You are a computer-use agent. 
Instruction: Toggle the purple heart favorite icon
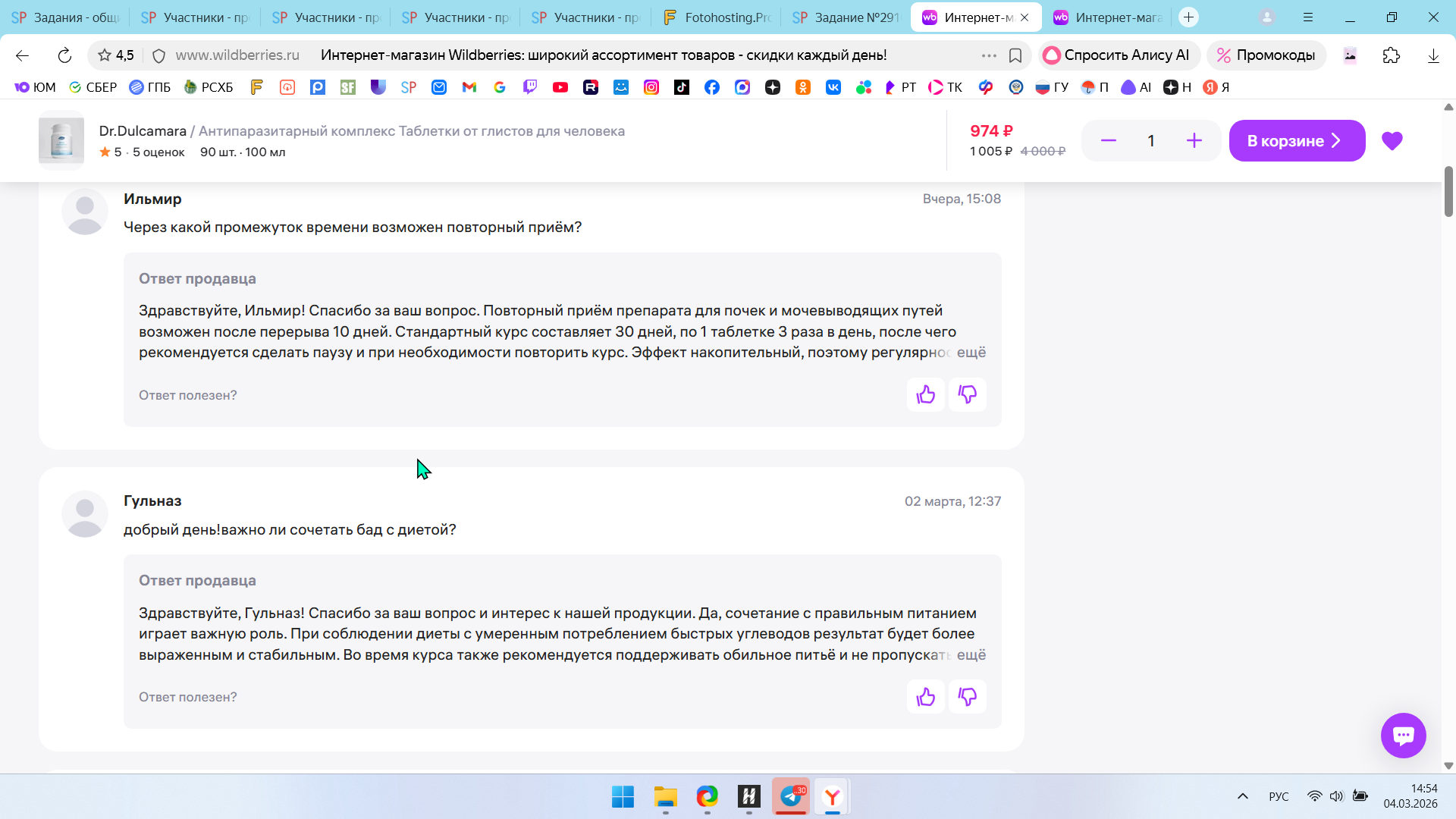[1392, 141]
